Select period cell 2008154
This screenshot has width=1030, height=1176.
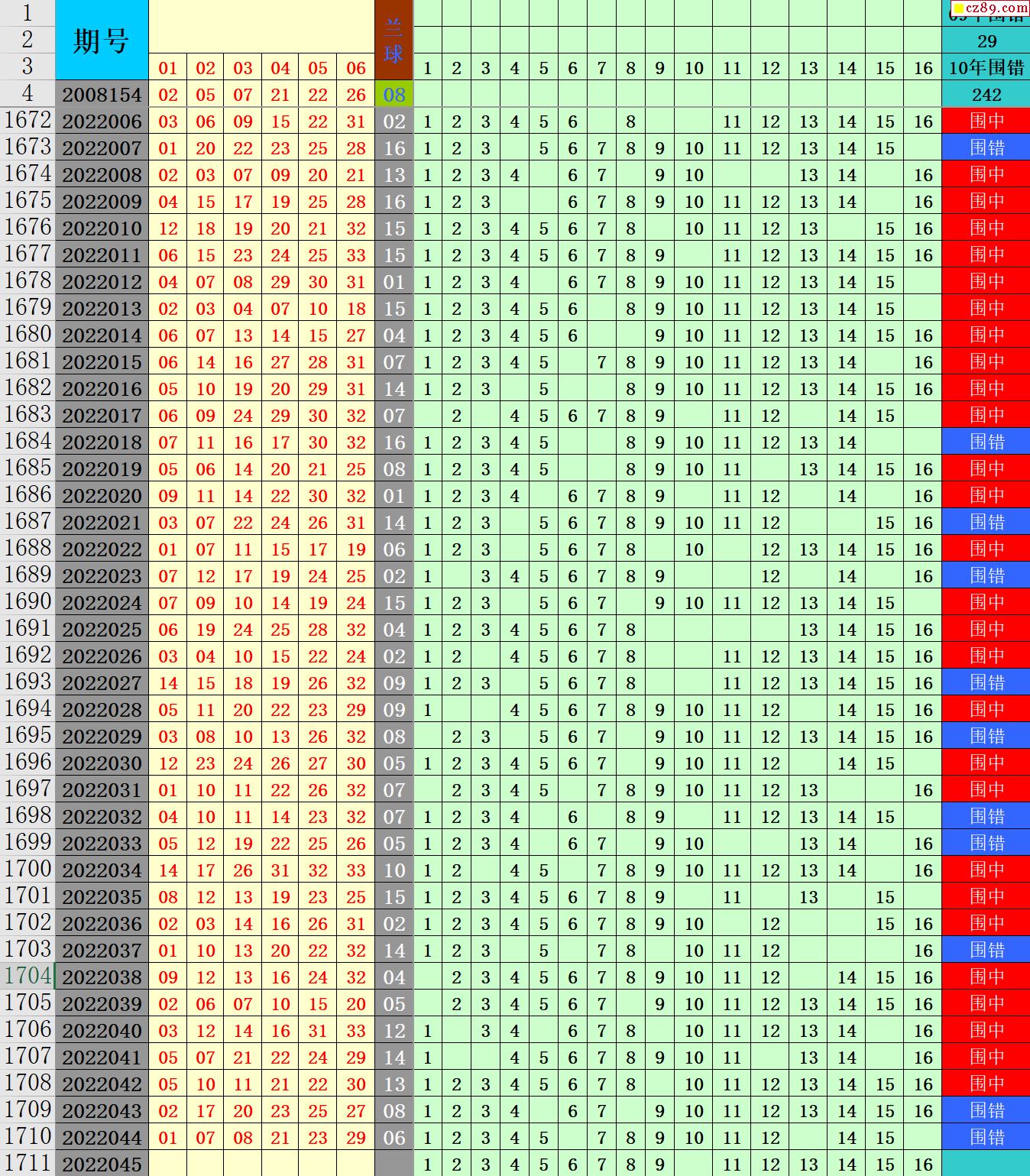pos(102,95)
